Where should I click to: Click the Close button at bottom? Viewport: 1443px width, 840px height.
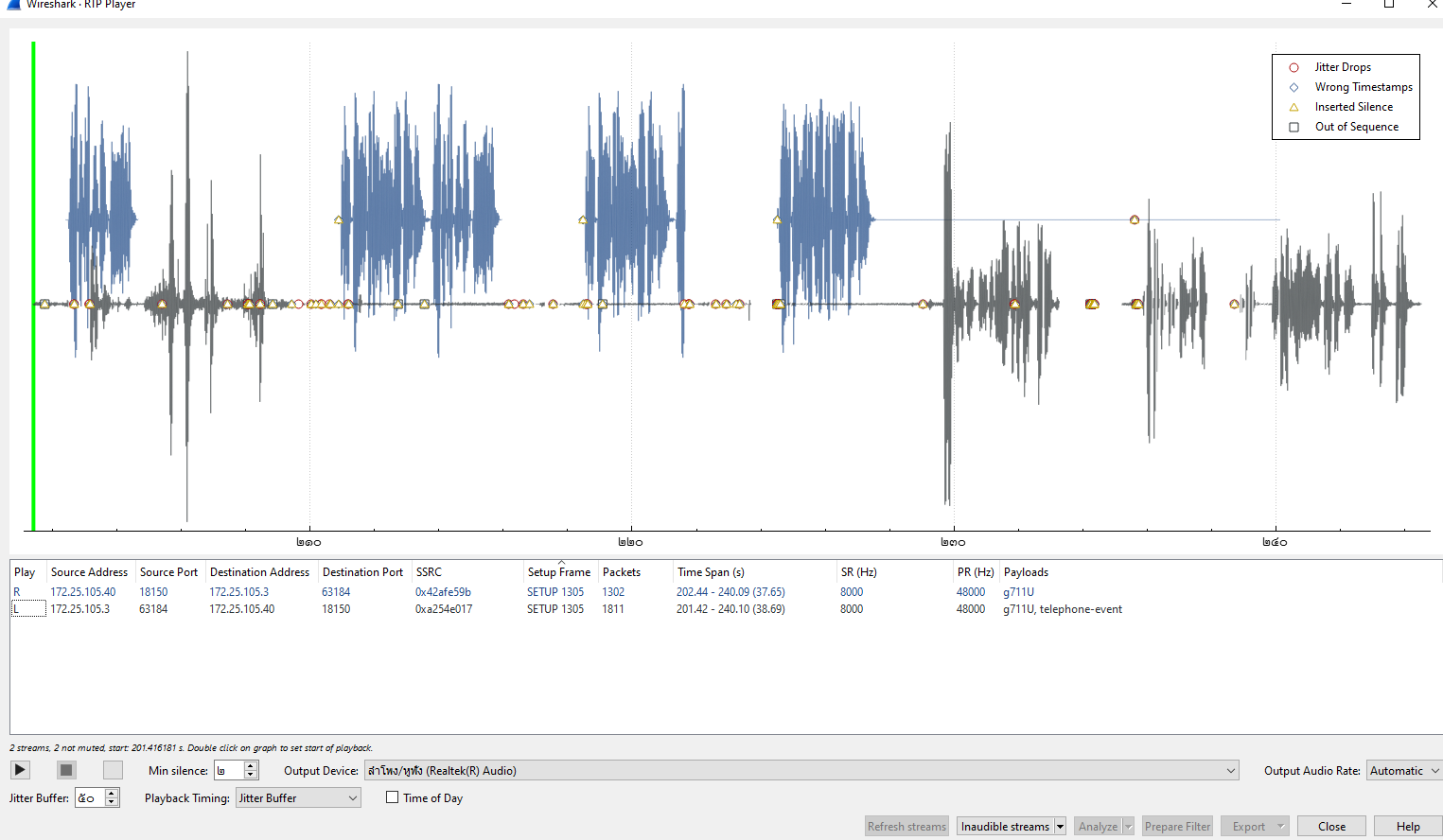point(1331,827)
